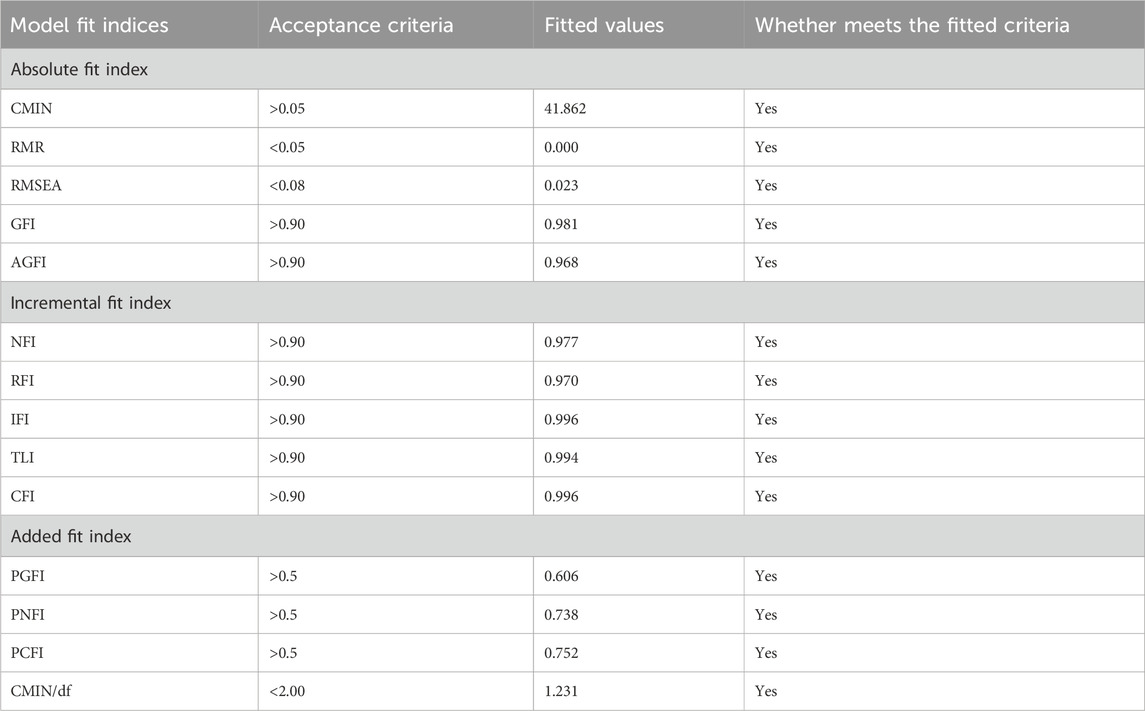Click the RMSEA criterion <0.08

[x=287, y=186]
